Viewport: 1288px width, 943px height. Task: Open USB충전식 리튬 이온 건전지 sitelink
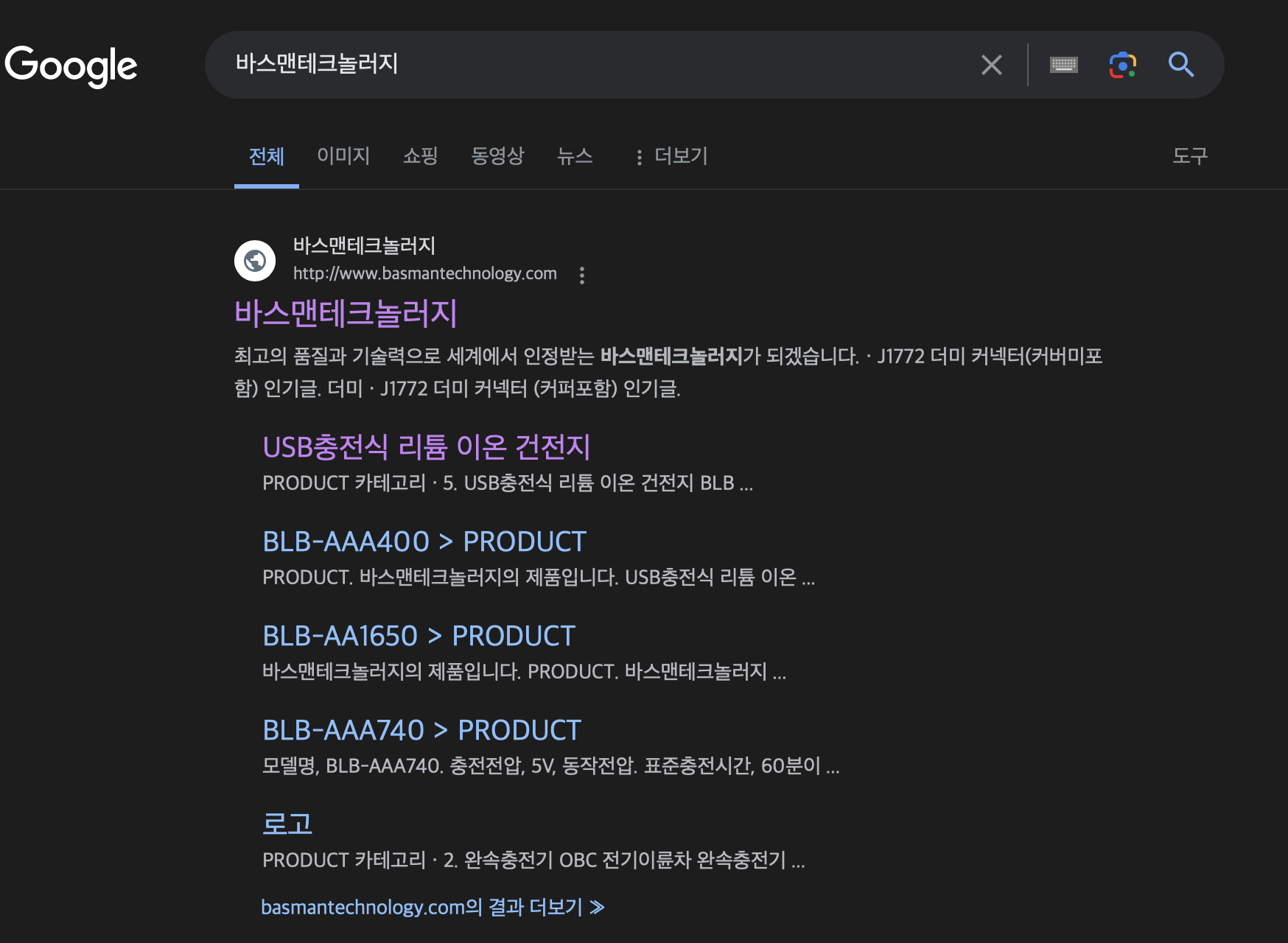[x=427, y=446]
